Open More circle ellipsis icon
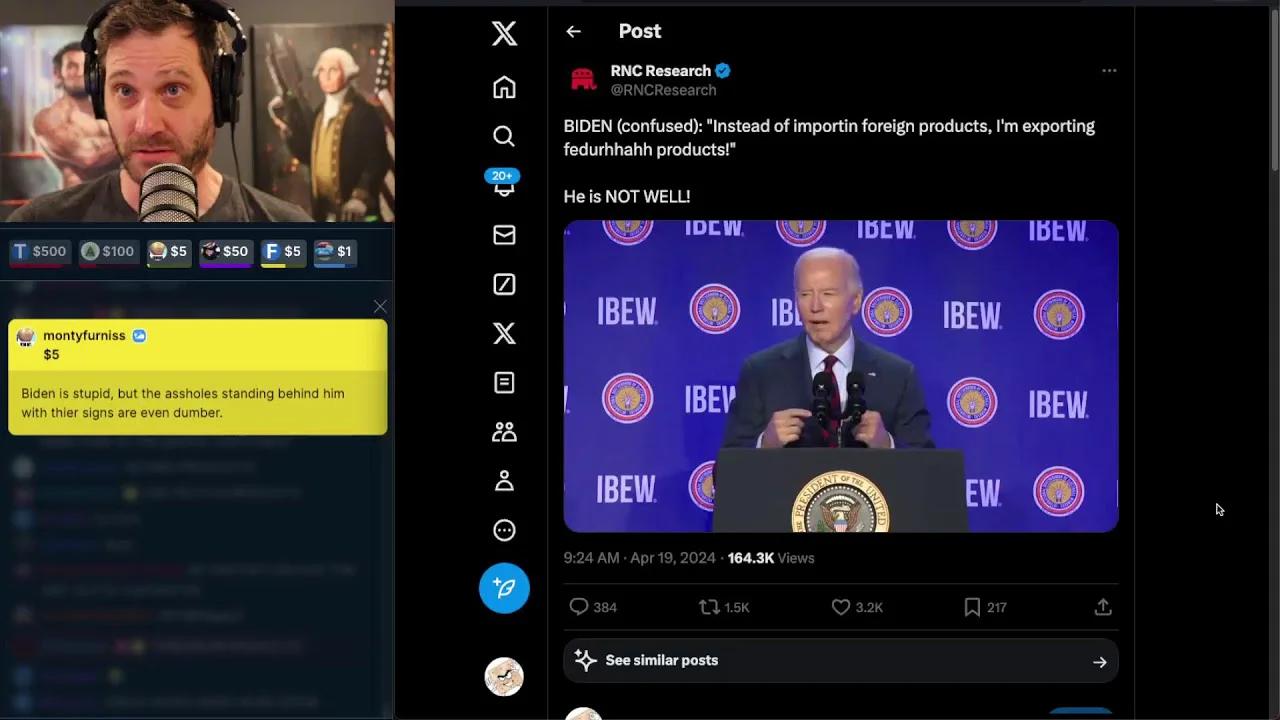This screenshot has height=720, width=1280. click(x=504, y=530)
